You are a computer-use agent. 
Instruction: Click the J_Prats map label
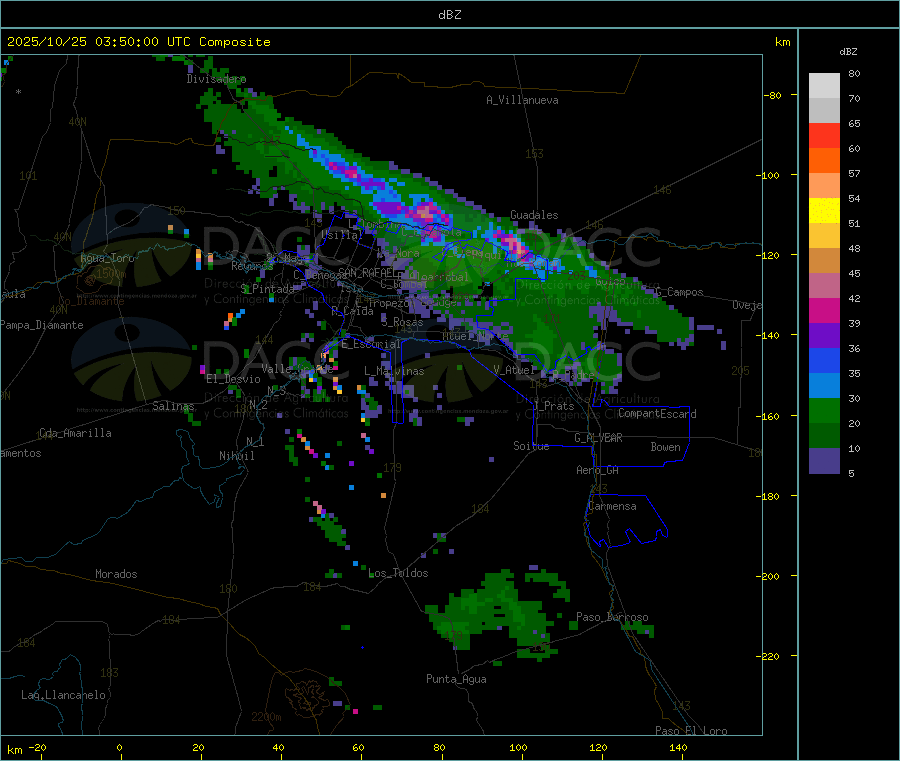(x=554, y=406)
